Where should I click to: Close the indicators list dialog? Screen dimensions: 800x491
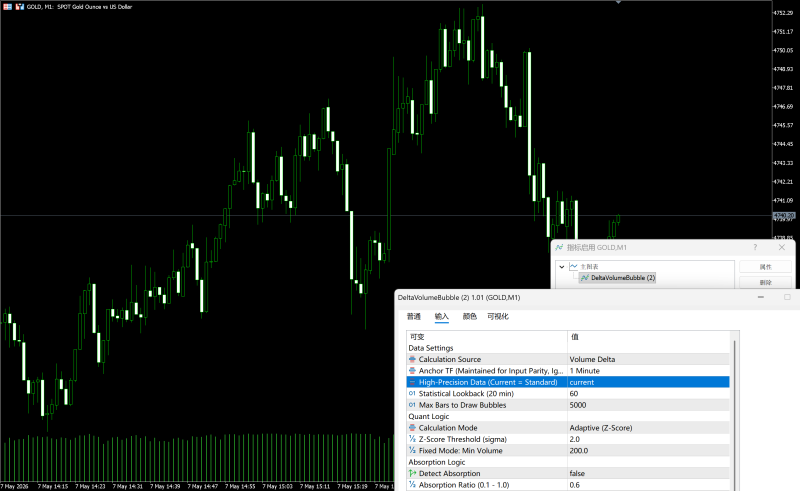point(782,247)
